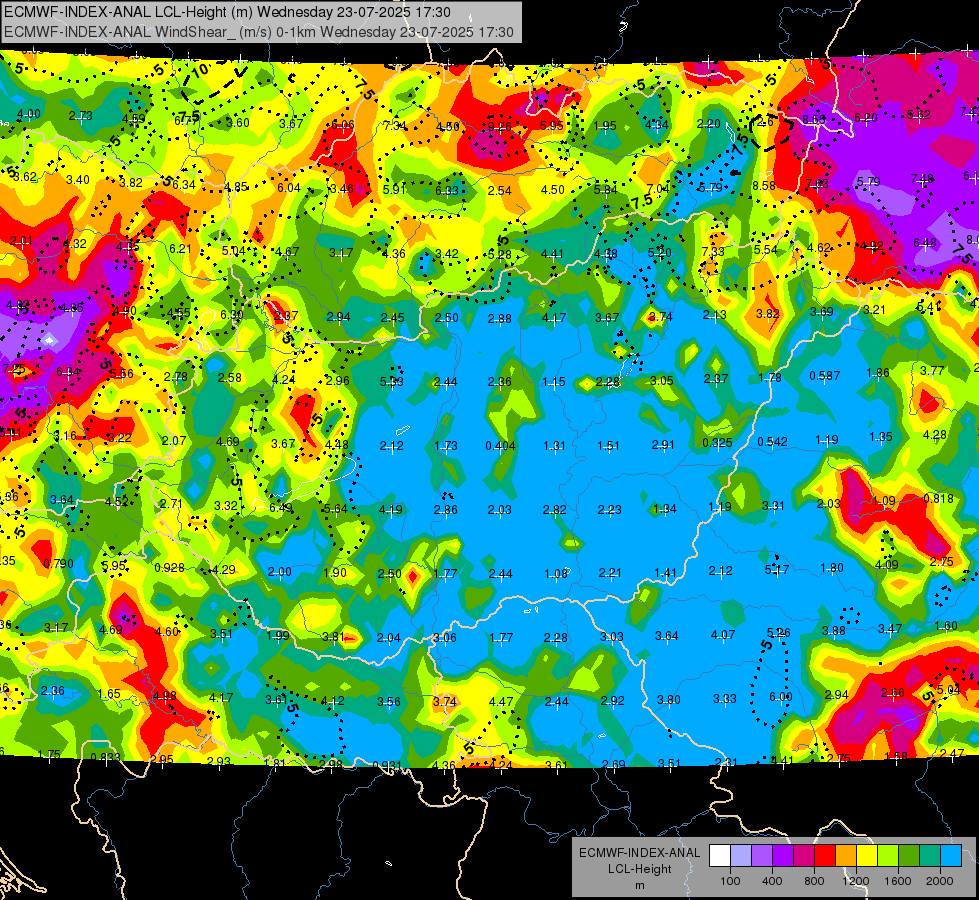979x900 pixels.
Task: Select the LCL-Height (m) title line
Action: click(227, 12)
